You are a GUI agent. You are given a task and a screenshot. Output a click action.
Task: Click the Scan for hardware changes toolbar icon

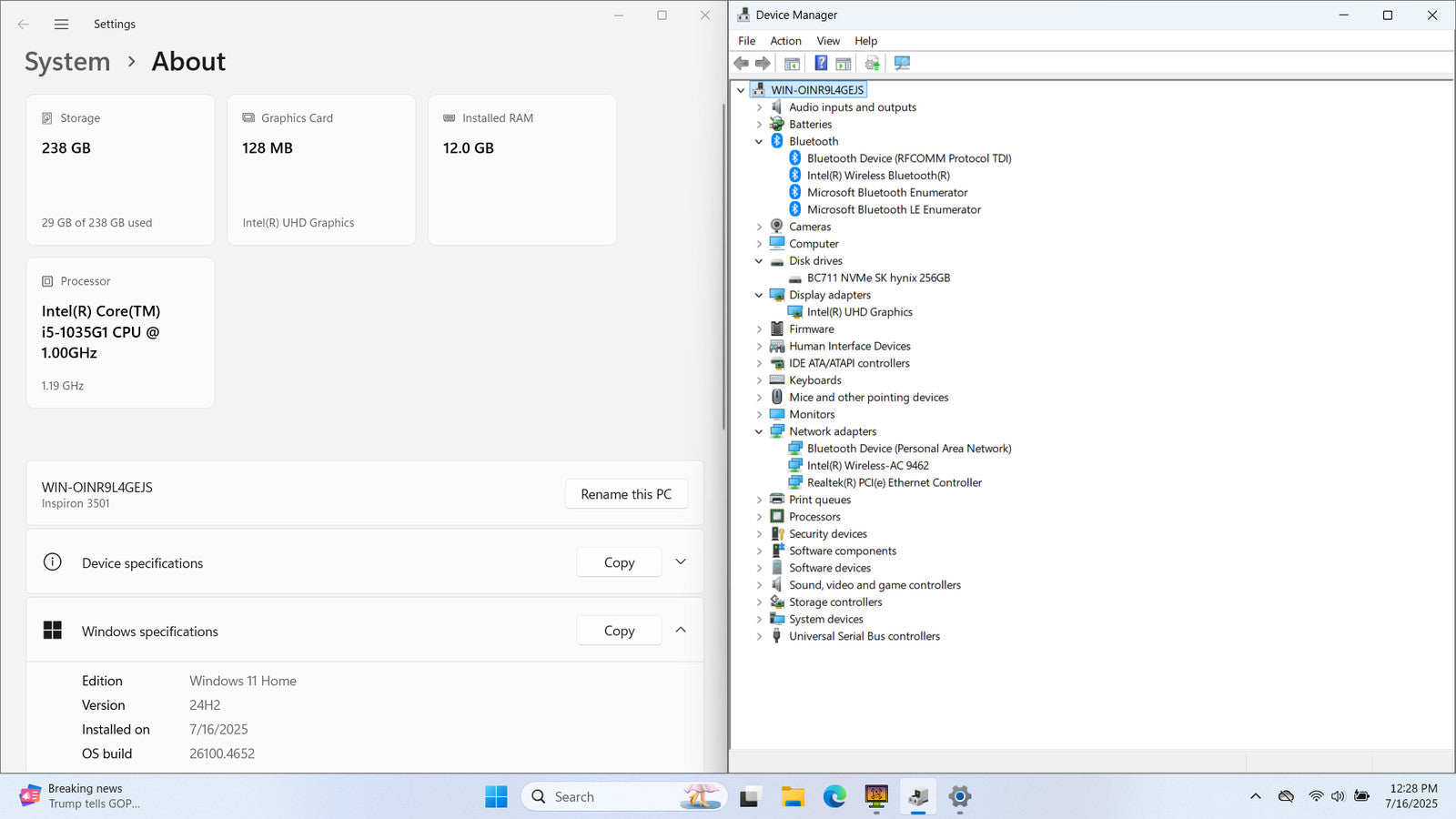902,63
